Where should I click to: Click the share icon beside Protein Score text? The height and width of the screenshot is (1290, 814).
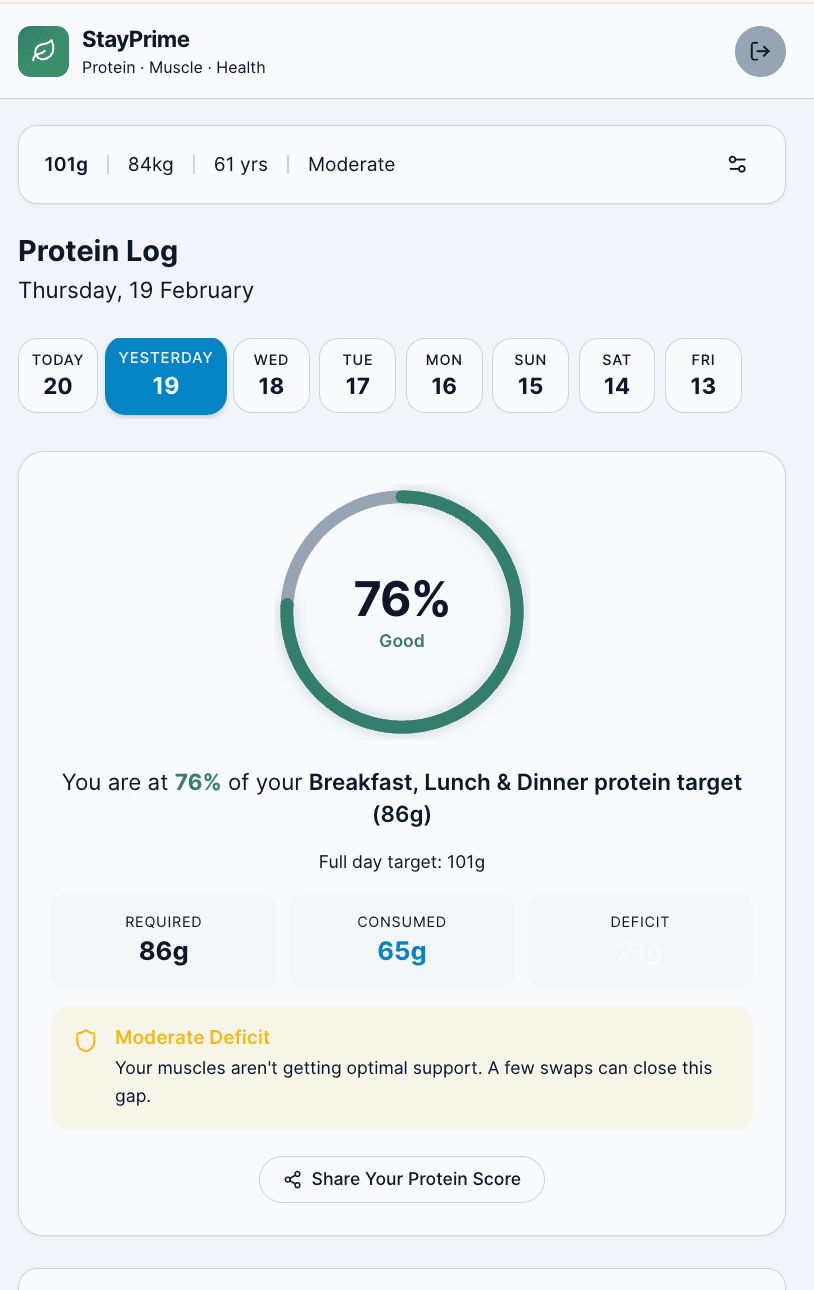[x=293, y=1180]
